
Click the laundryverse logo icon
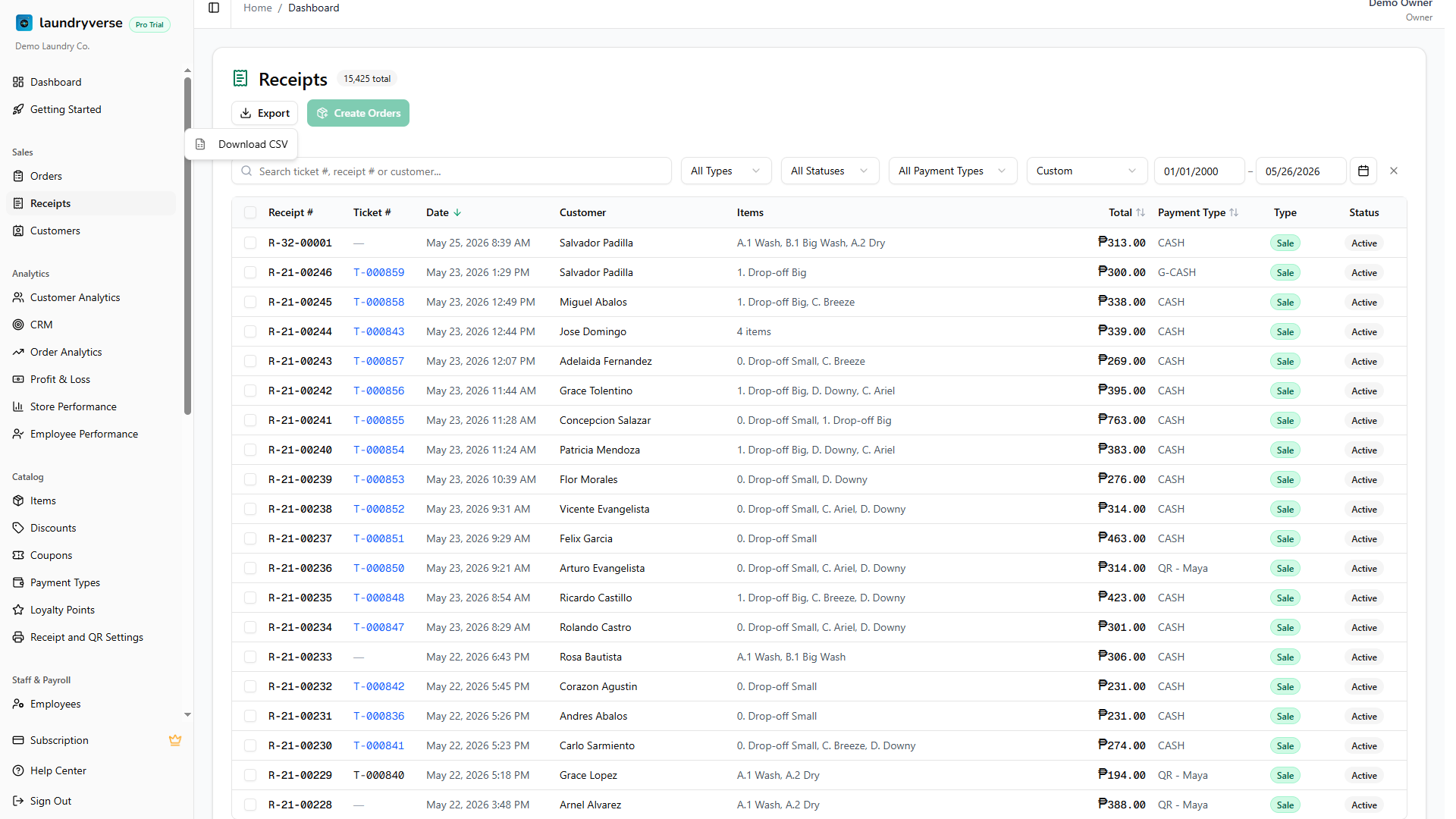pyautogui.click(x=24, y=24)
